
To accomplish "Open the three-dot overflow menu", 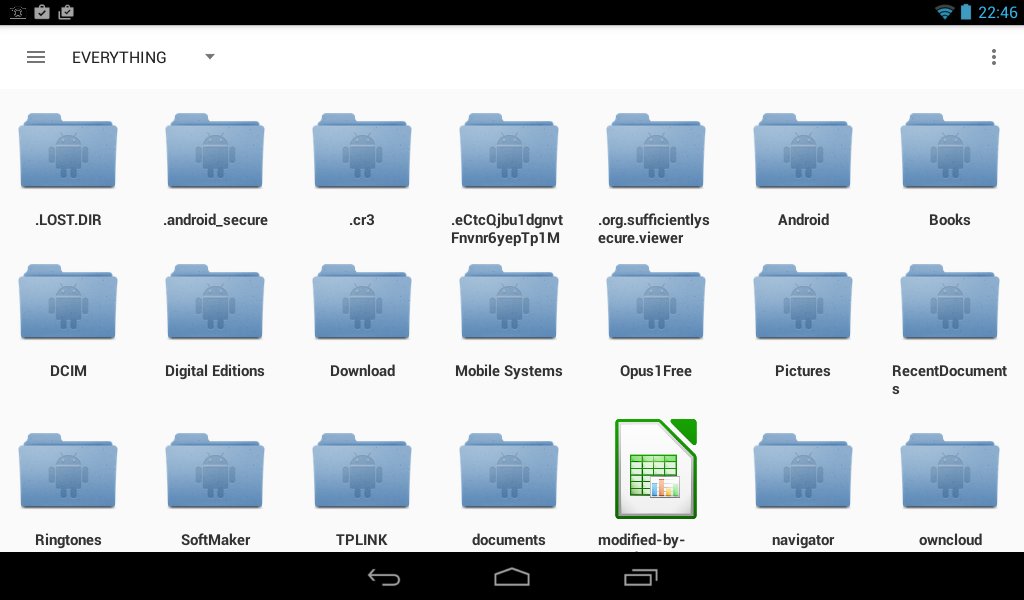I will (x=993, y=57).
